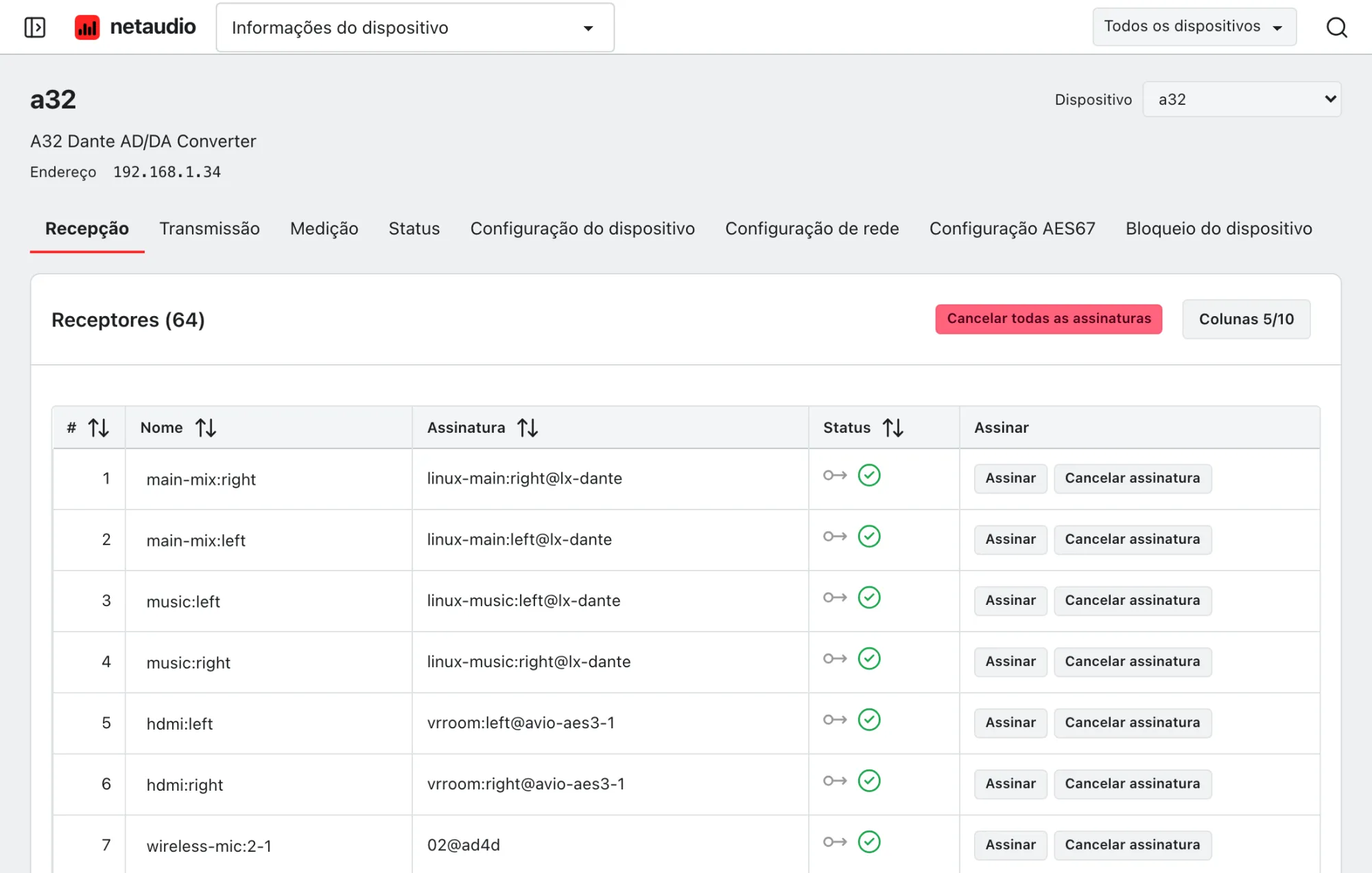Sort by the # column arrows
Image resolution: width=1372 pixels, height=873 pixels.
pyautogui.click(x=99, y=428)
